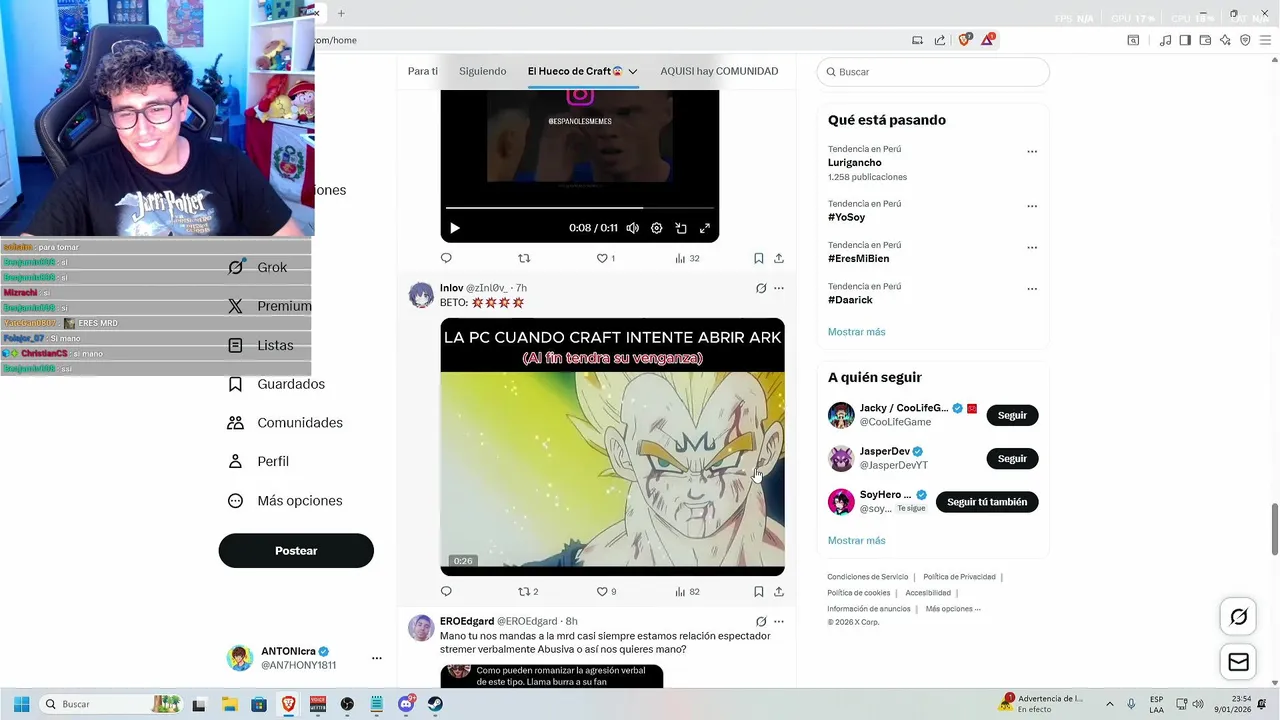
Task: Open the Brave main hamburger menu
Action: point(1265,40)
